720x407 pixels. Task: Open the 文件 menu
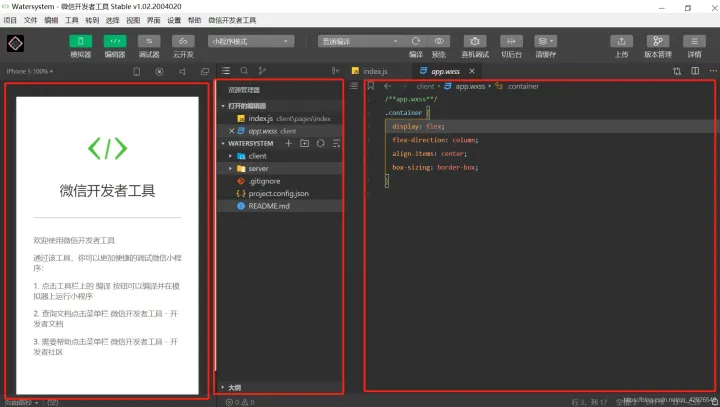(31, 20)
